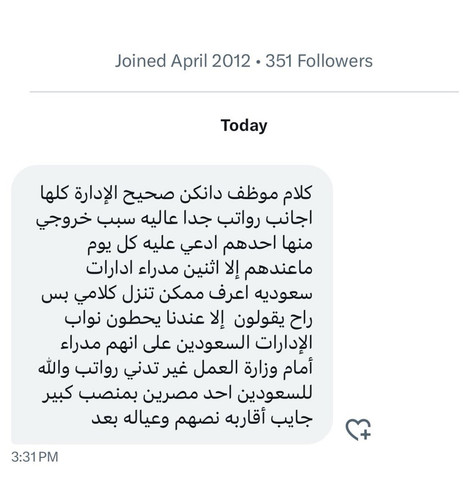Tap the line starting with أمام وزارة العمل
Viewport: 463px width, 500px height.
click(175, 369)
